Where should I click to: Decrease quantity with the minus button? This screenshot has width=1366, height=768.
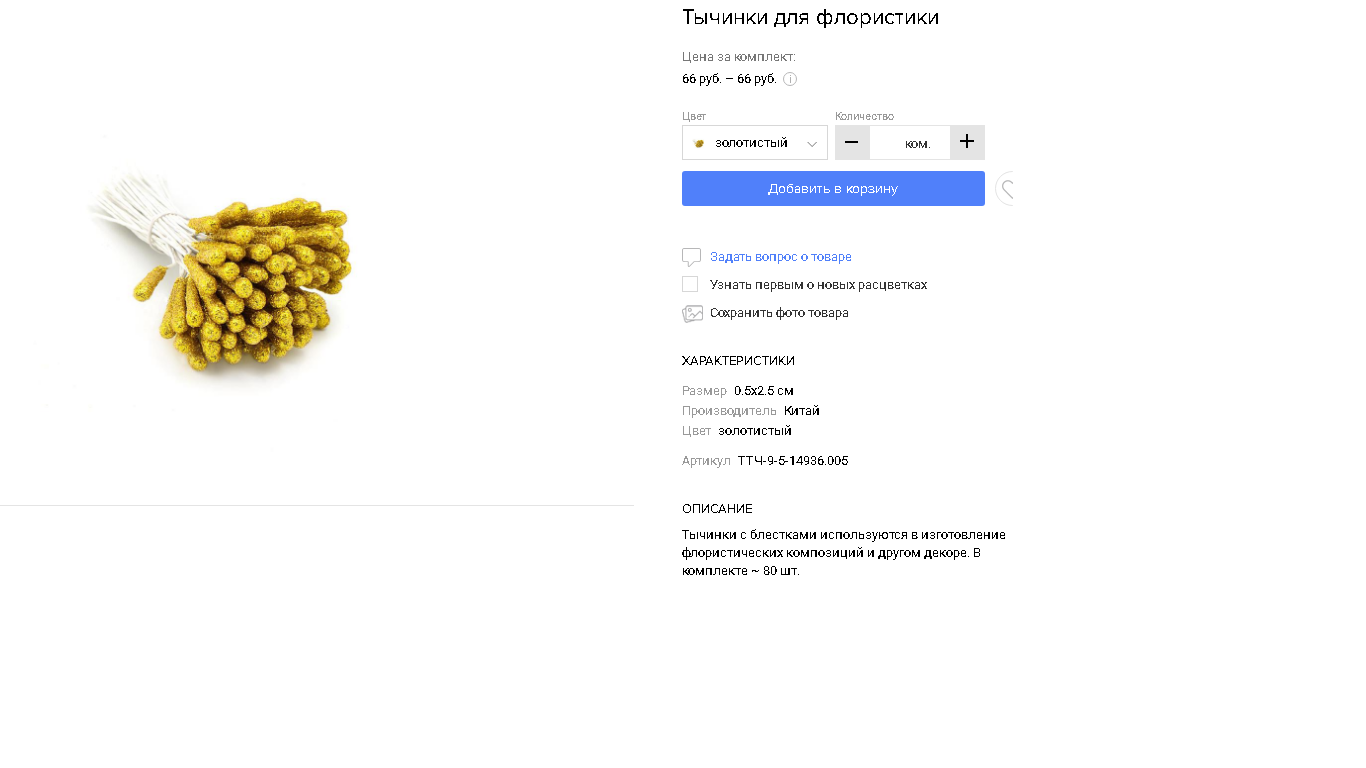point(852,142)
